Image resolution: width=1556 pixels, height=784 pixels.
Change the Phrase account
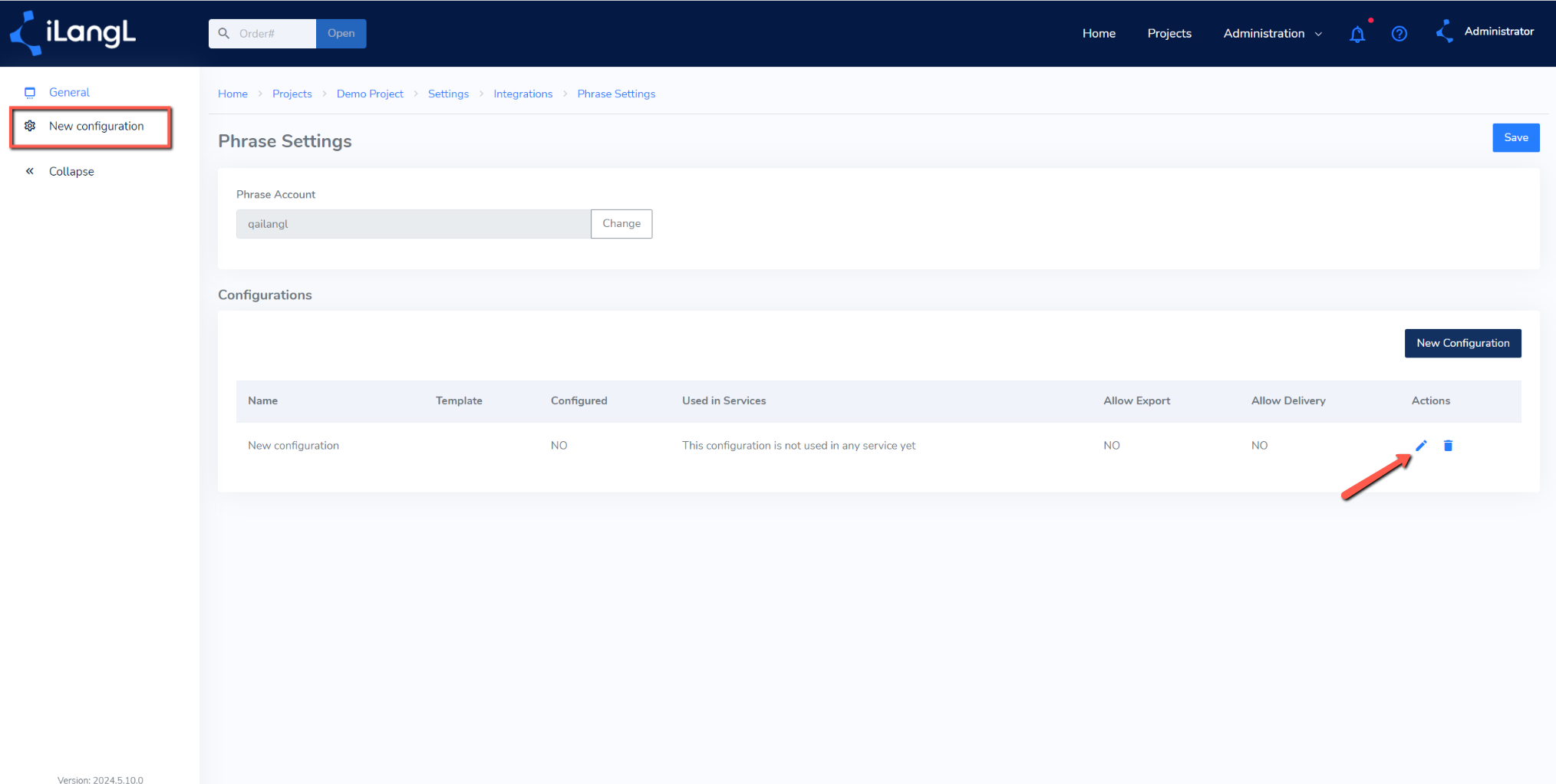pyautogui.click(x=621, y=223)
